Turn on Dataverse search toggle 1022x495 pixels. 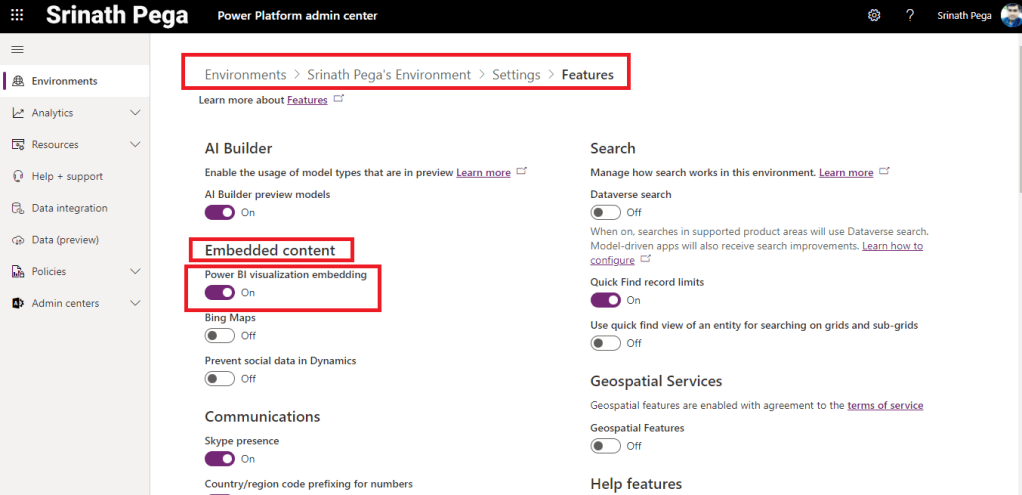click(x=606, y=213)
